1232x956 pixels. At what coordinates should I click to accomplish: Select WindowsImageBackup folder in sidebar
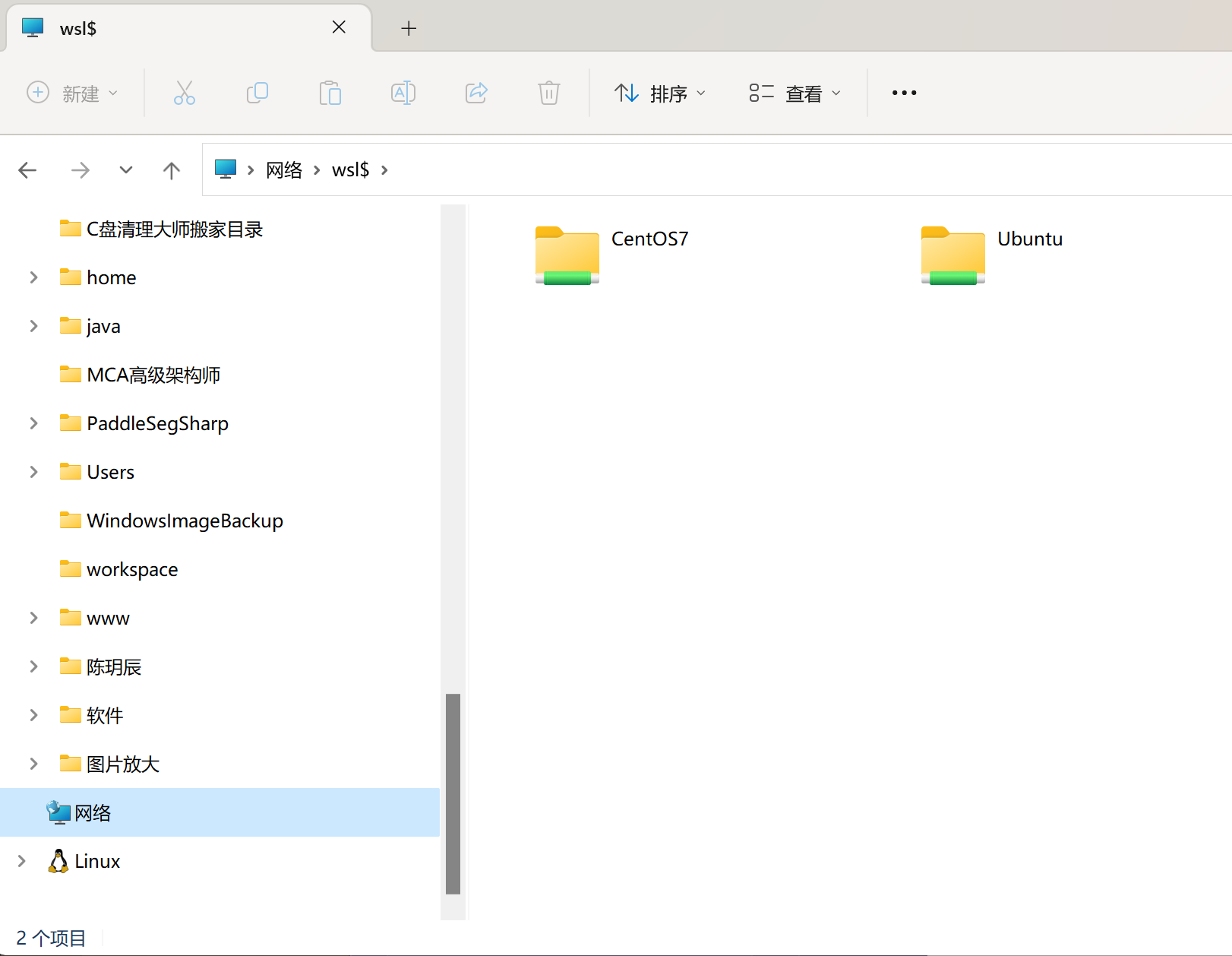pyautogui.click(x=171, y=521)
